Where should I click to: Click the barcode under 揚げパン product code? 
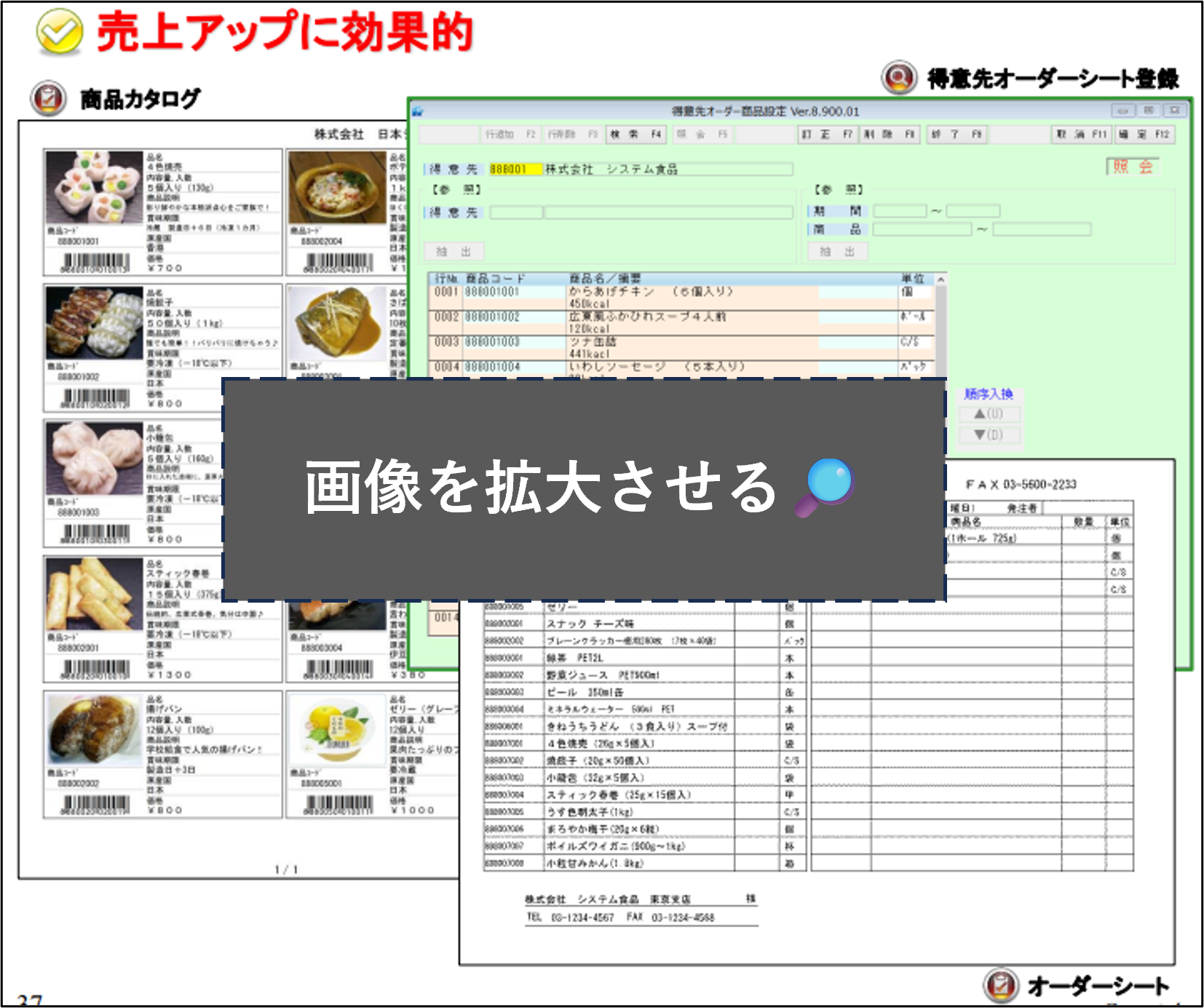[x=95, y=803]
